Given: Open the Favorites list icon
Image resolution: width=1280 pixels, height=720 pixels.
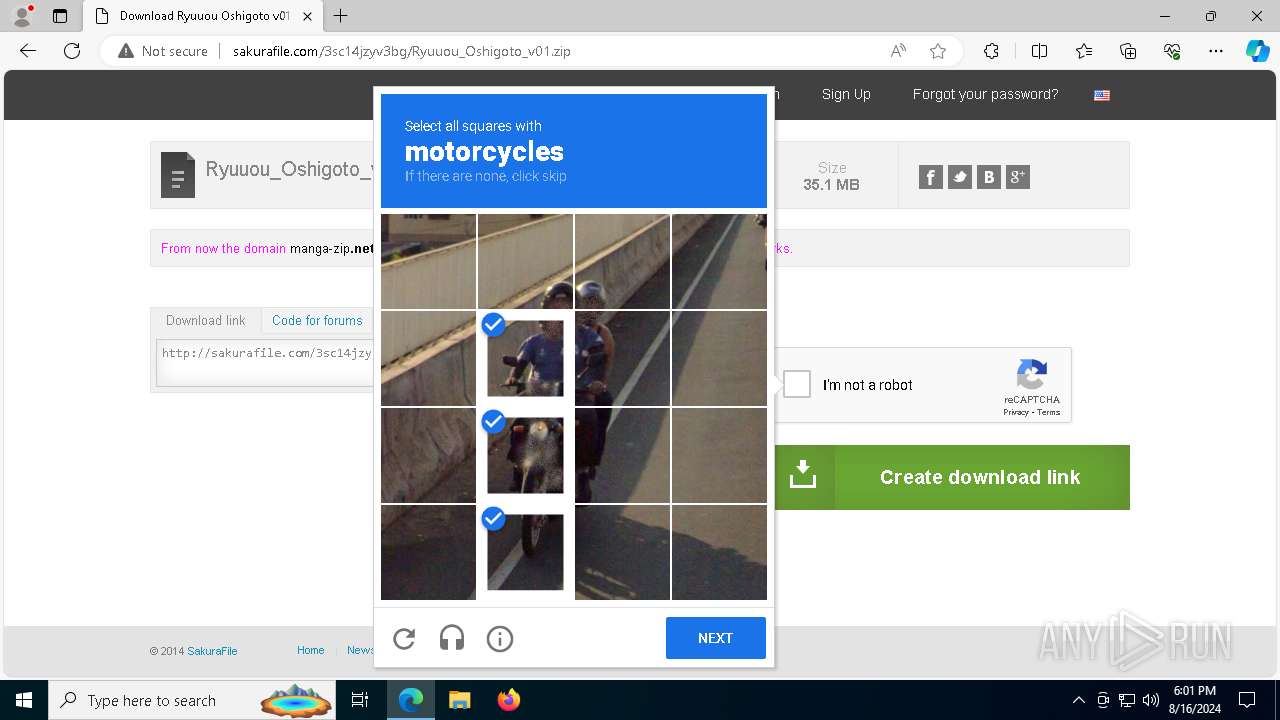Looking at the screenshot, I should [x=1084, y=51].
